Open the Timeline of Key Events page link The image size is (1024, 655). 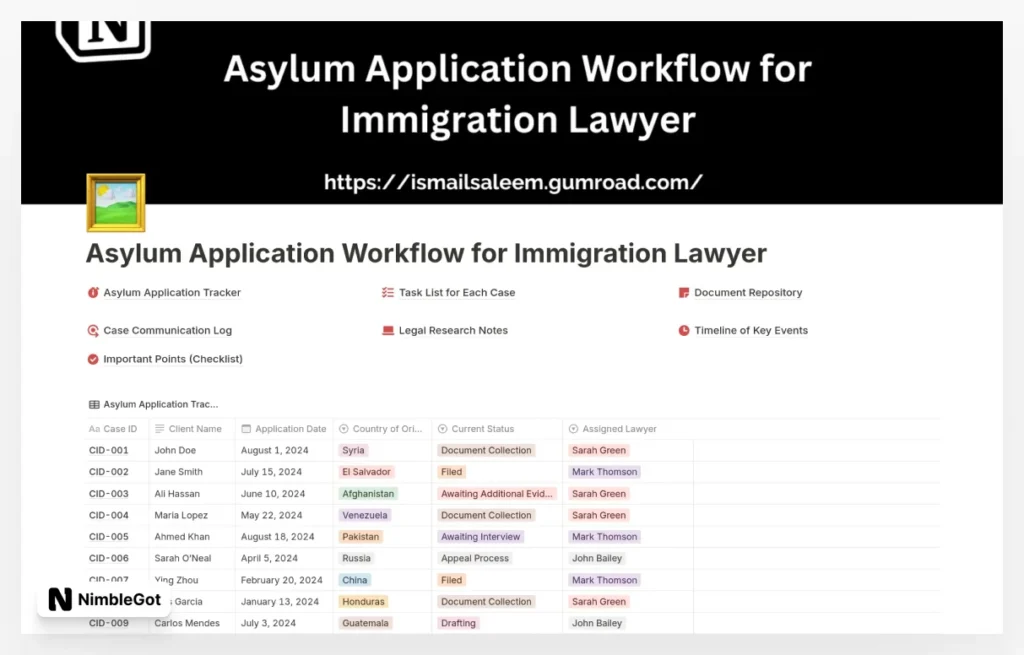tap(751, 331)
